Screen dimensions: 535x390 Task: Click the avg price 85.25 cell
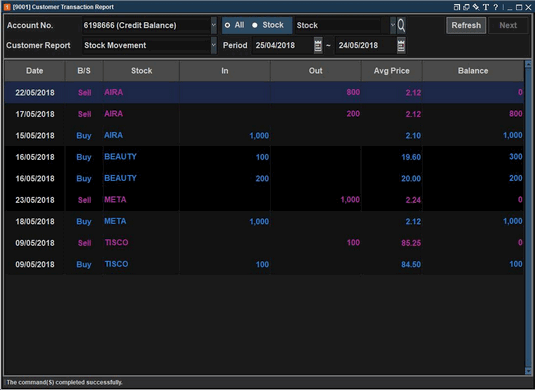392,243
